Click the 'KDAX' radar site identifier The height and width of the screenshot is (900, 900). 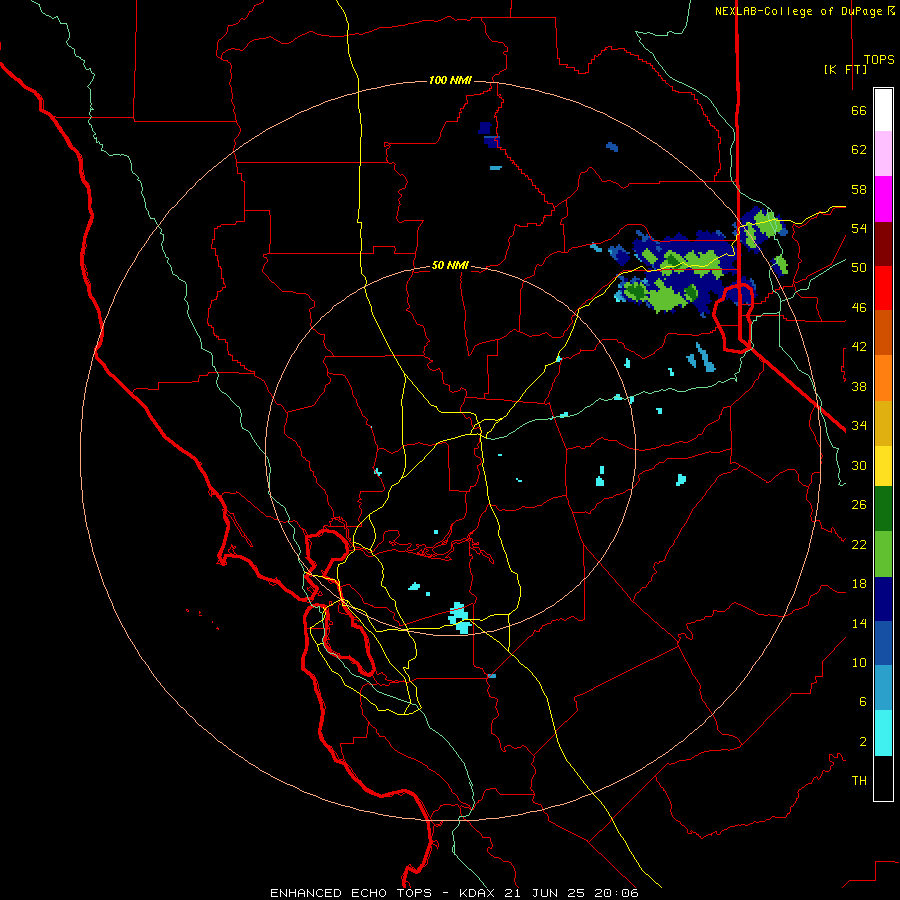477,893
